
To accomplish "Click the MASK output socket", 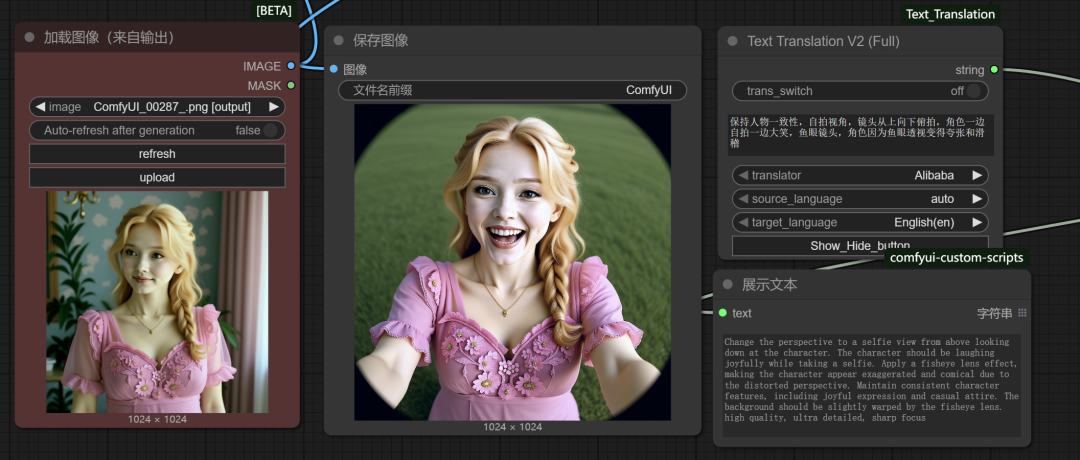I will pos(291,85).
